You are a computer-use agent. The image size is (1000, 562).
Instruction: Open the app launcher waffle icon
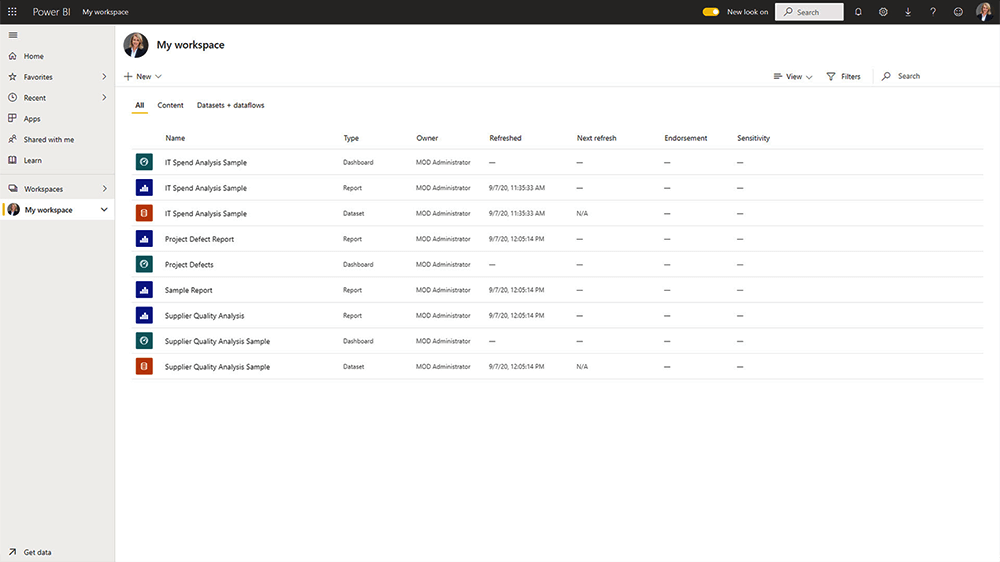12,11
